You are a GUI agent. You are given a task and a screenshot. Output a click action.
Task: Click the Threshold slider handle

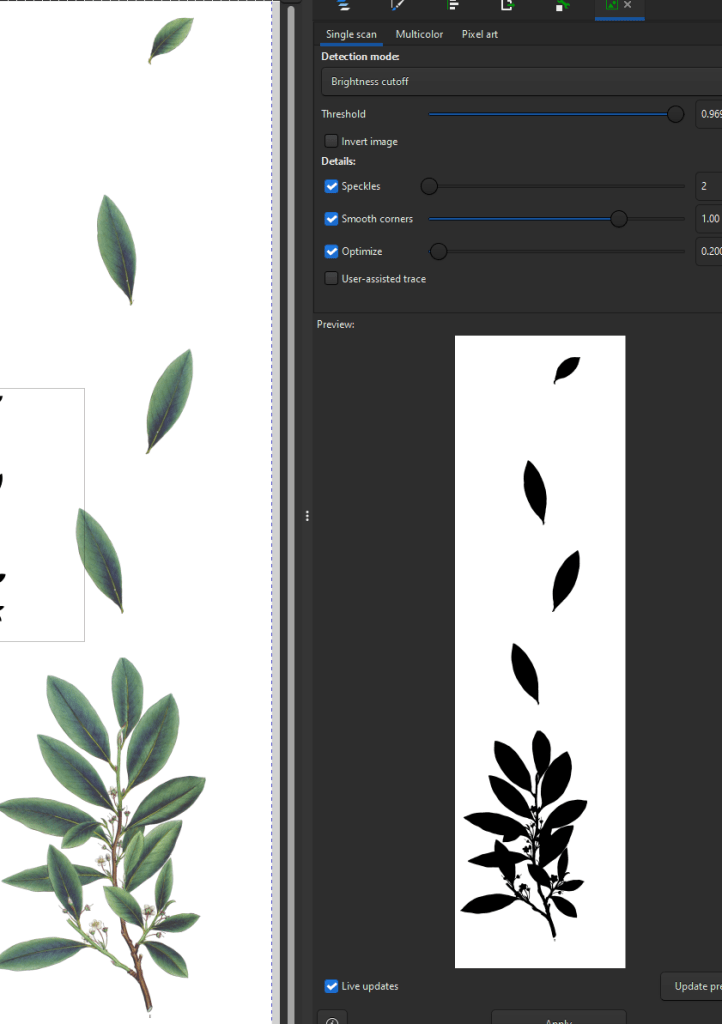click(x=675, y=114)
